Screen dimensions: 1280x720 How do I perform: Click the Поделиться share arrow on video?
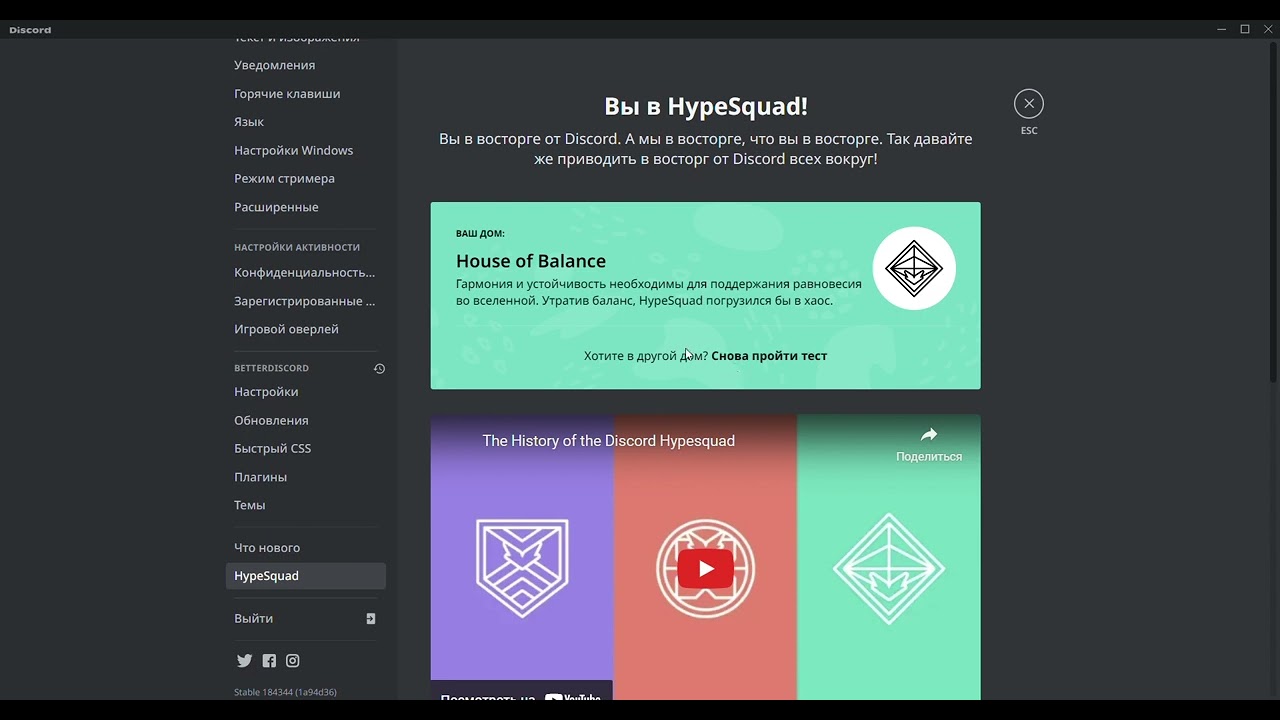pos(929,435)
